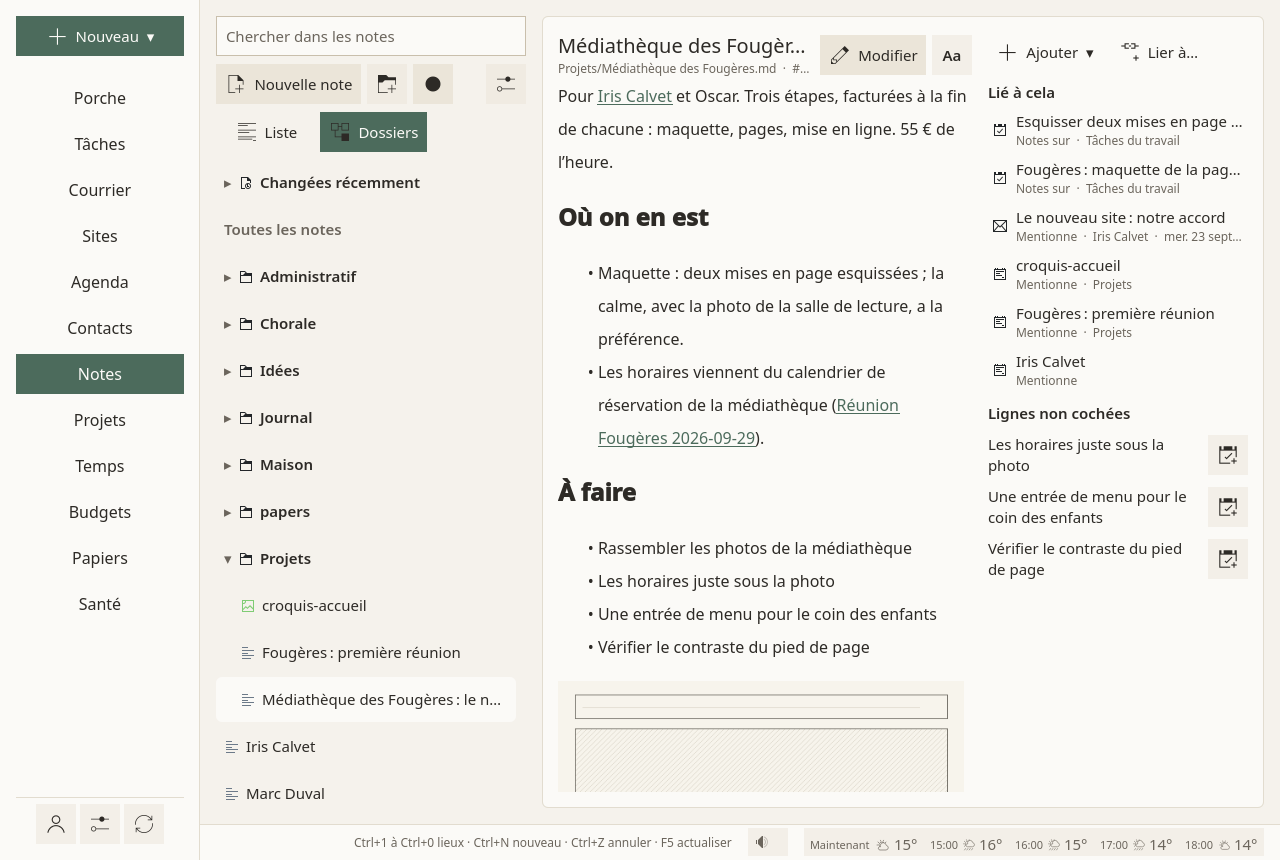1280x860 pixels.
Task: Switch to Dossiers view
Action: [x=373, y=132]
